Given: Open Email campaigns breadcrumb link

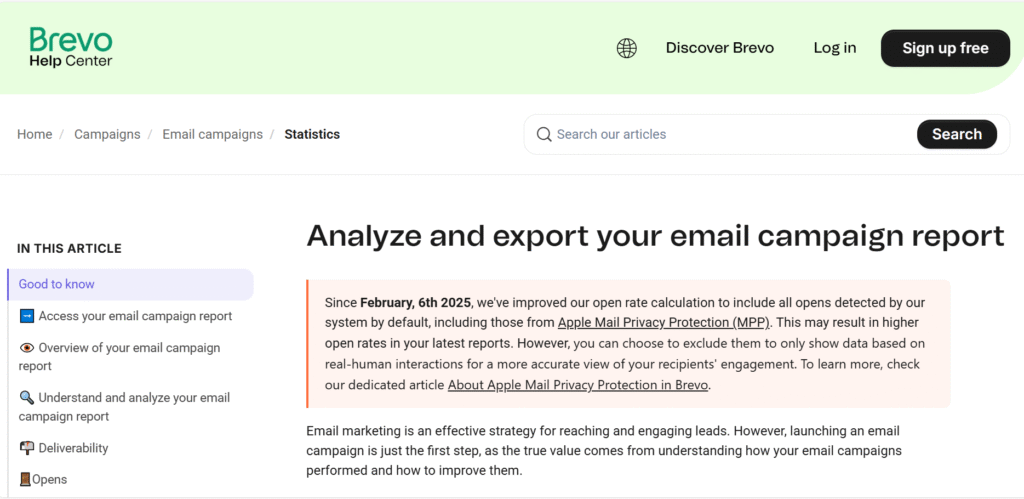Looking at the screenshot, I should pyautogui.click(x=212, y=135).
